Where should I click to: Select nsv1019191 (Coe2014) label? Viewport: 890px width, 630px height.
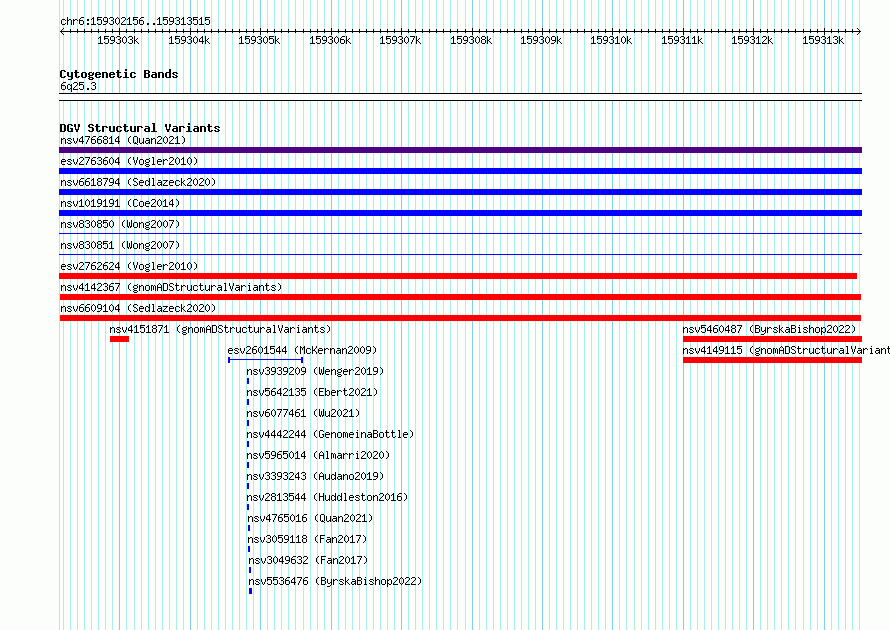(x=120, y=203)
